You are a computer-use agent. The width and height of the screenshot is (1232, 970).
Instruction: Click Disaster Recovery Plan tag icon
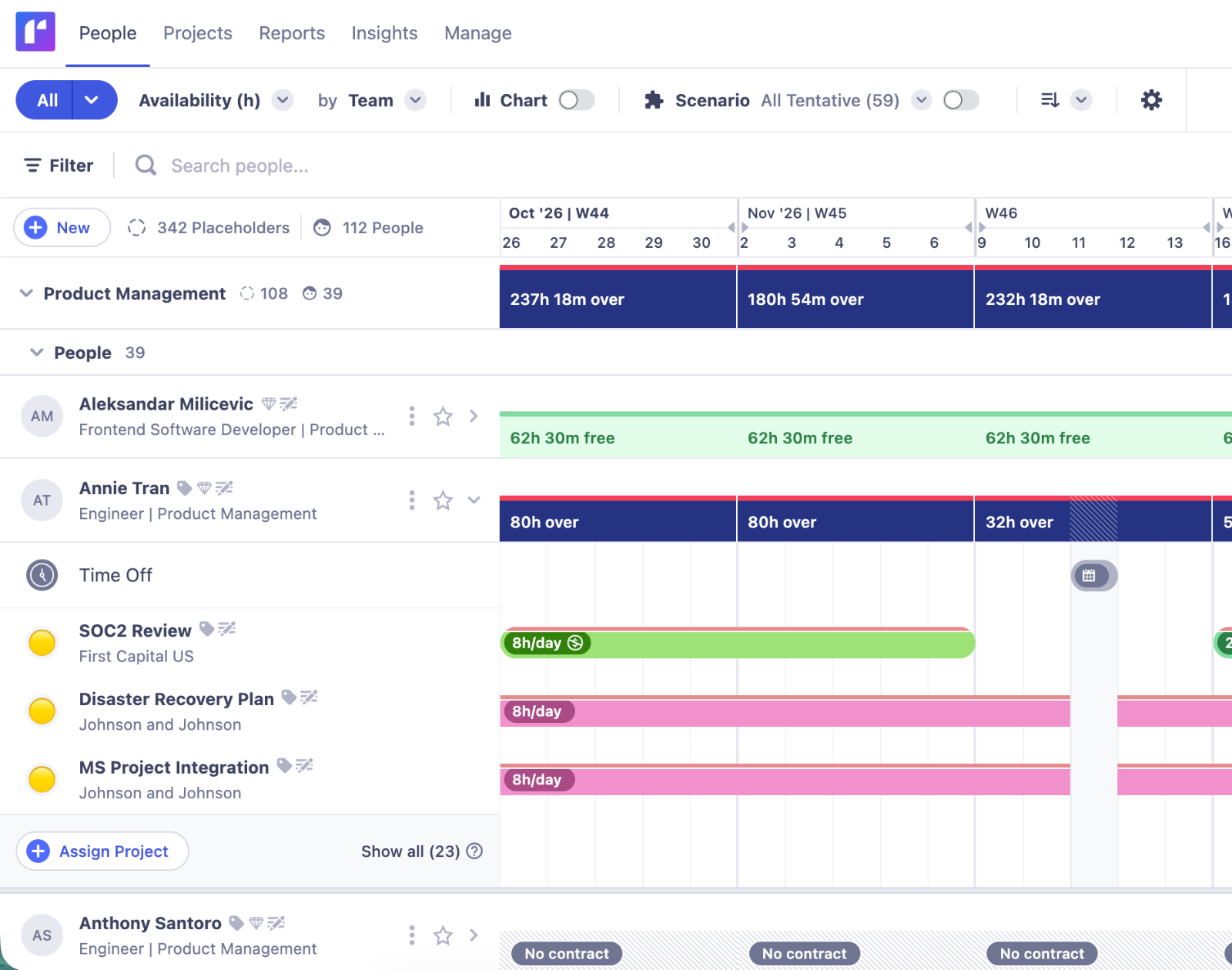289,697
